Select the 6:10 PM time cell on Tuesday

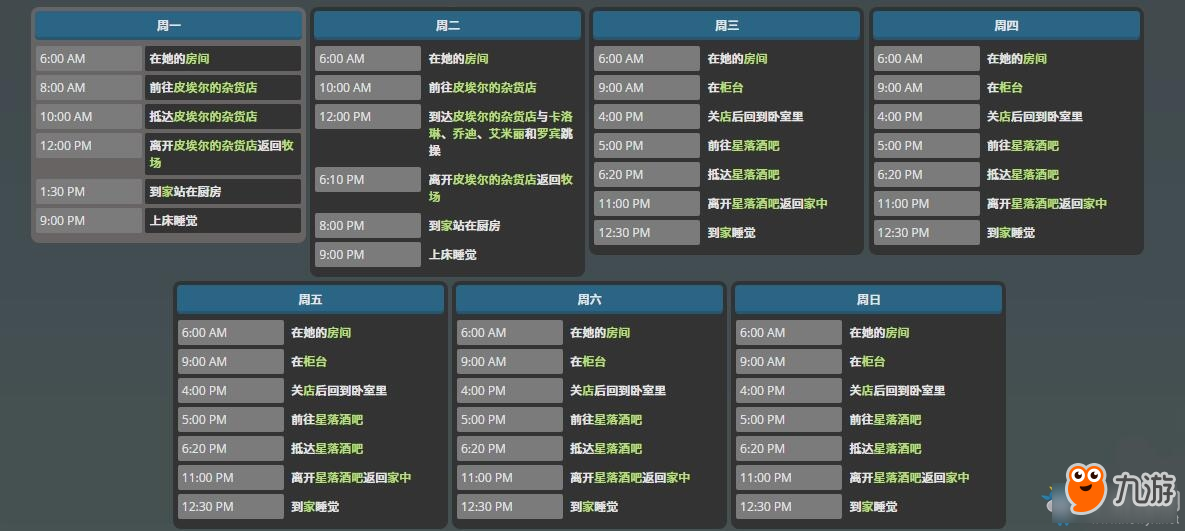(x=367, y=179)
